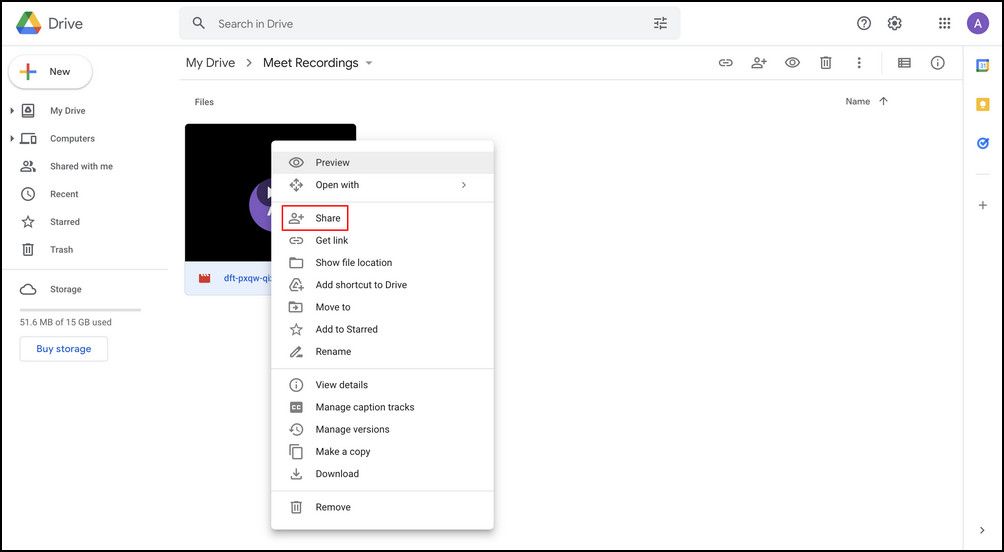Choose Rename in context menu
The image size is (1004, 552).
click(382, 352)
